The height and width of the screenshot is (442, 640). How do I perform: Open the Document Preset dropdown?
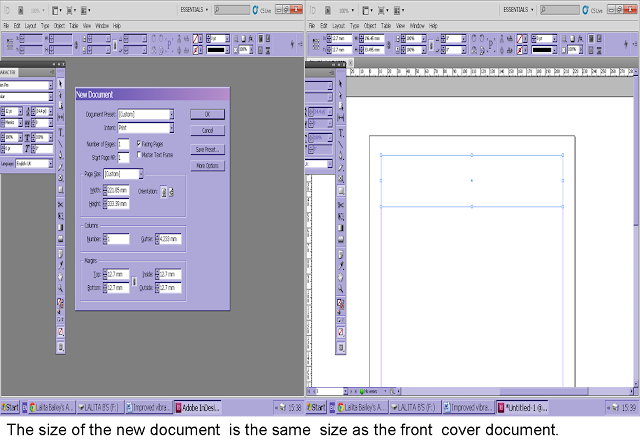pos(146,114)
